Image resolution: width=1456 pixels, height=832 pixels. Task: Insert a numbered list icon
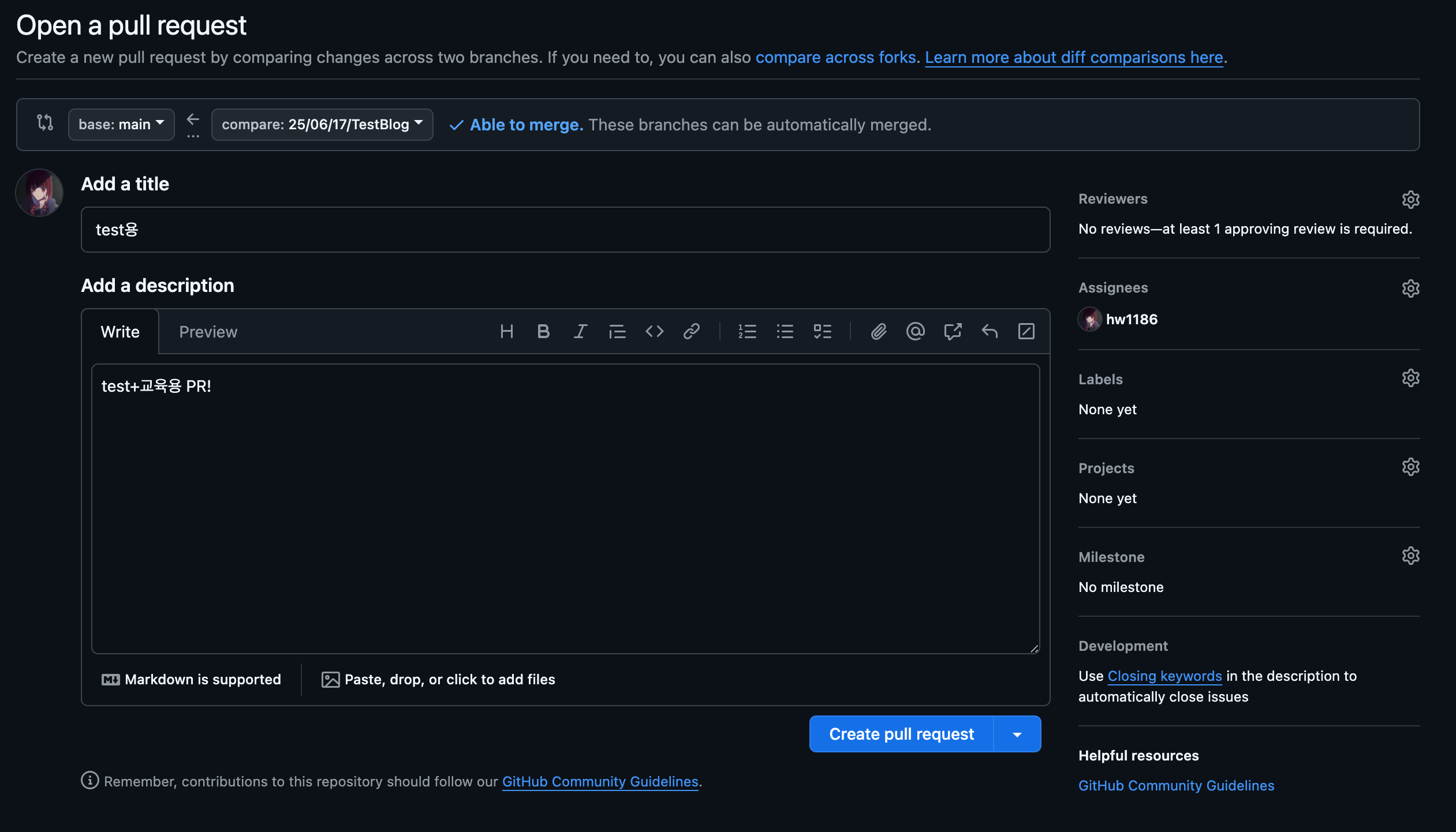pyautogui.click(x=747, y=331)
